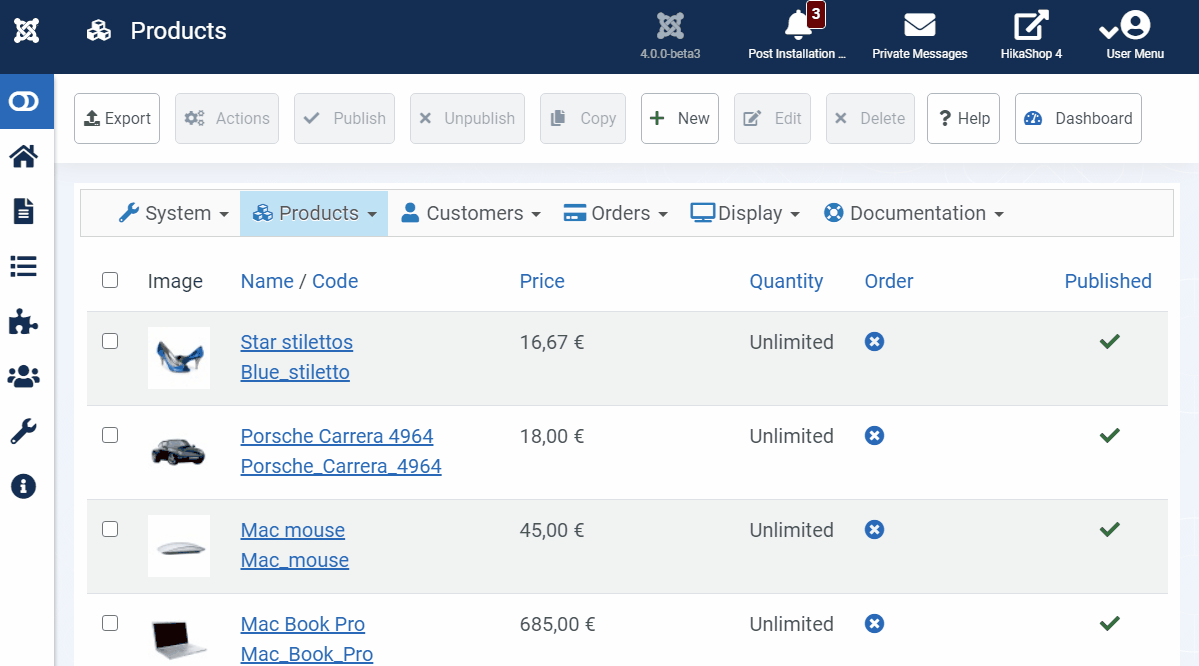Screen dimensions: 1199x666
Task: Open the System menu in HikaShop bar
Action: pyautogui.click(x=174, y=213)
